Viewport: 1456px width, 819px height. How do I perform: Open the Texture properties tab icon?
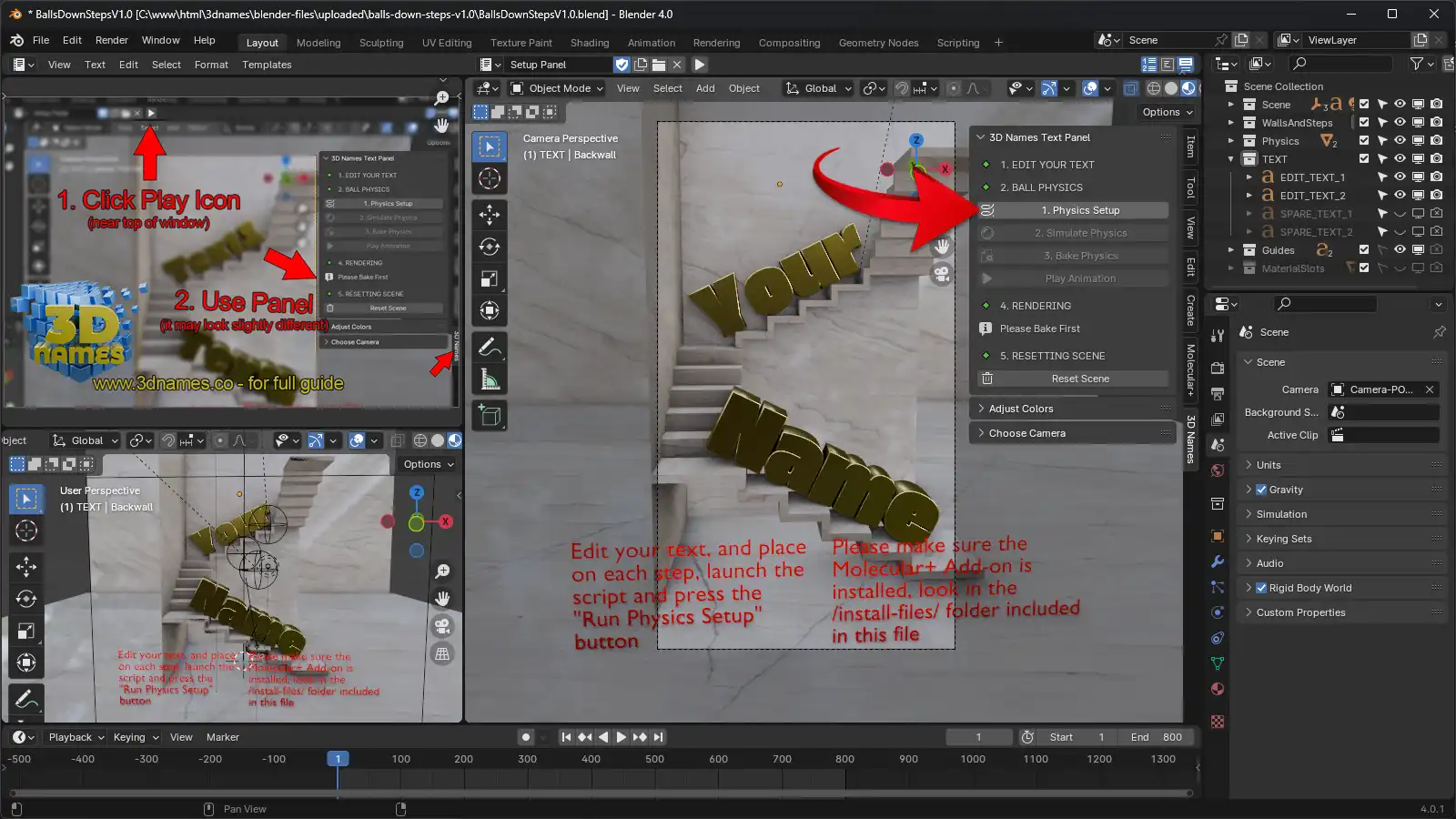[1218, 722]
